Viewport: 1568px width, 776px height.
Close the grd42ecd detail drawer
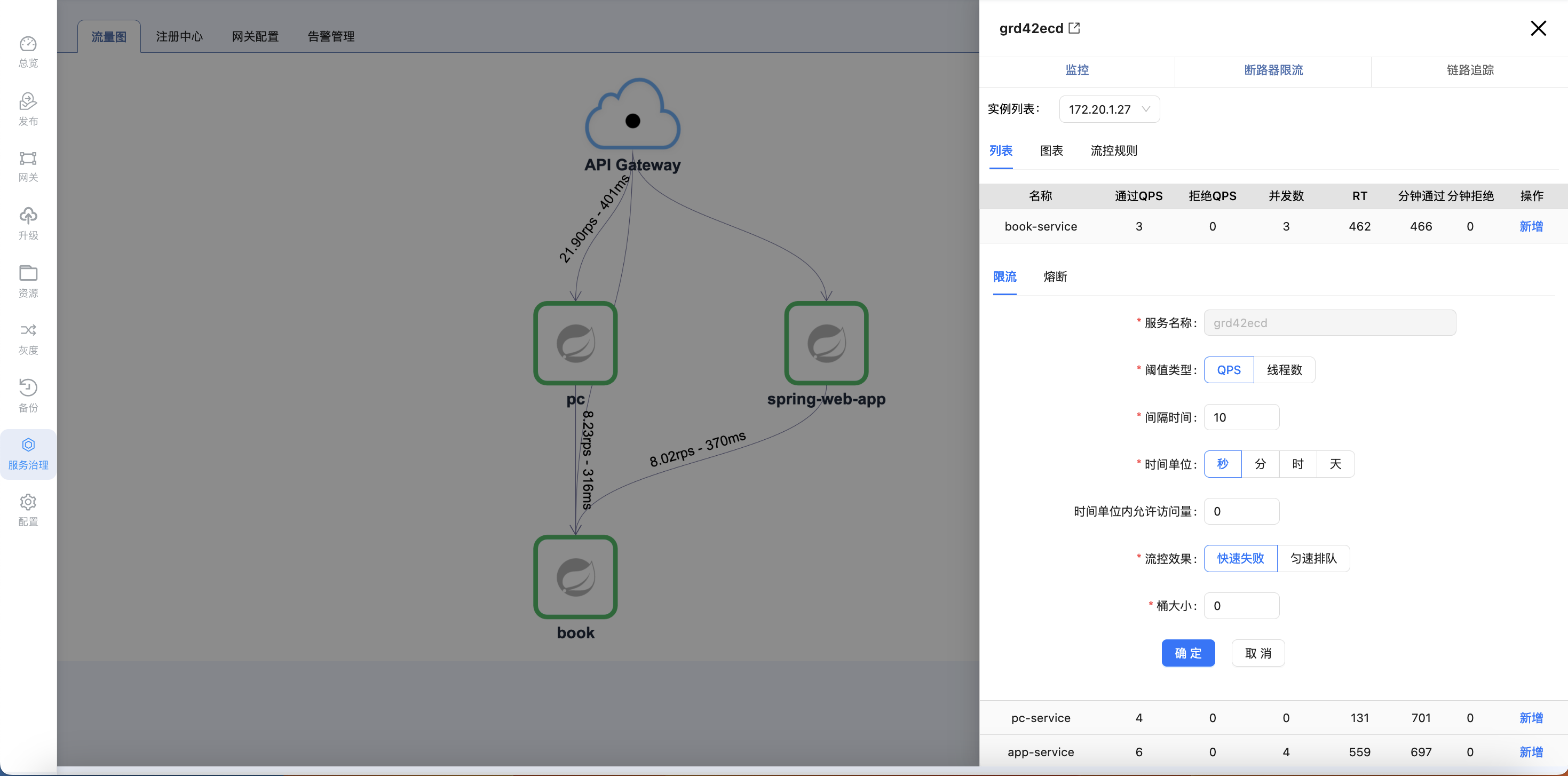pos(1538,28)
